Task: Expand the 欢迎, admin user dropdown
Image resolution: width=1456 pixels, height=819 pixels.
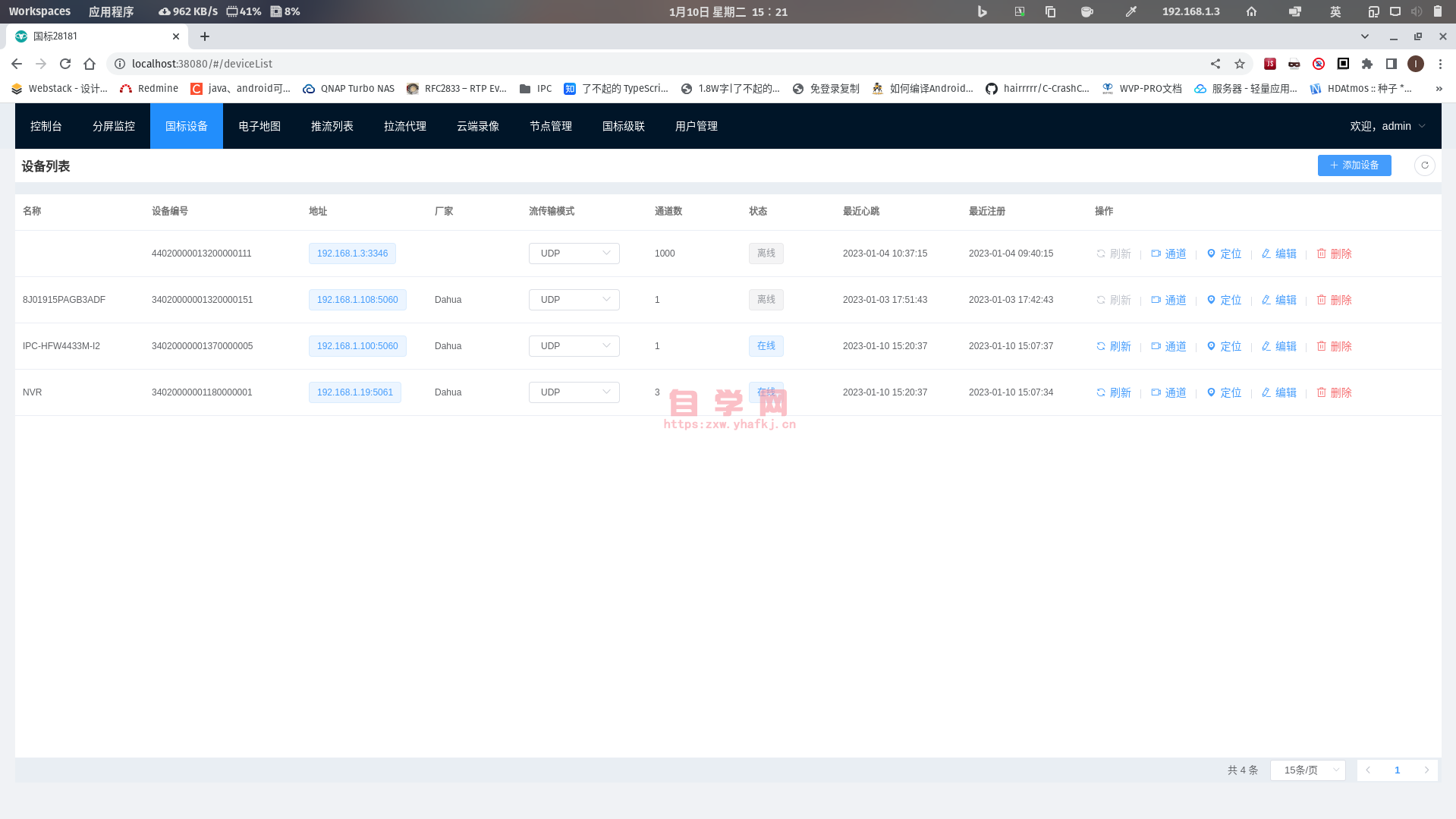Action: 1388,126
